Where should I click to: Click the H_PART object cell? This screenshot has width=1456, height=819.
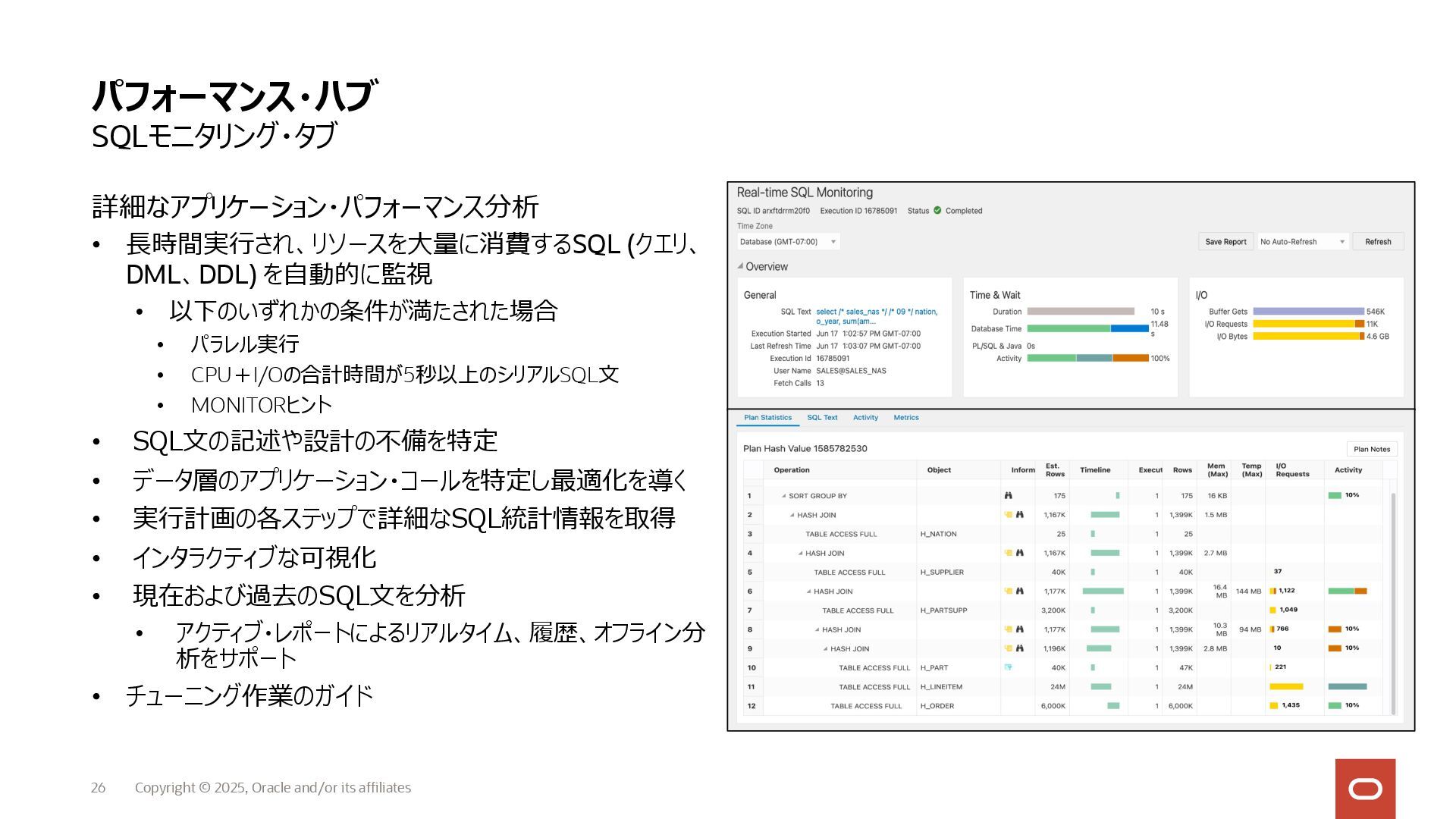(x=934, y=668)
